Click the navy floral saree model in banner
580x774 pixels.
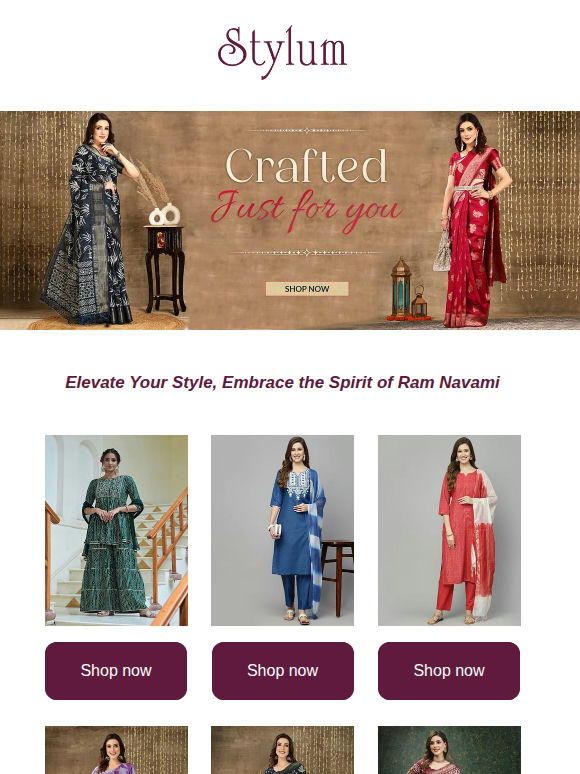pos(91,219)
